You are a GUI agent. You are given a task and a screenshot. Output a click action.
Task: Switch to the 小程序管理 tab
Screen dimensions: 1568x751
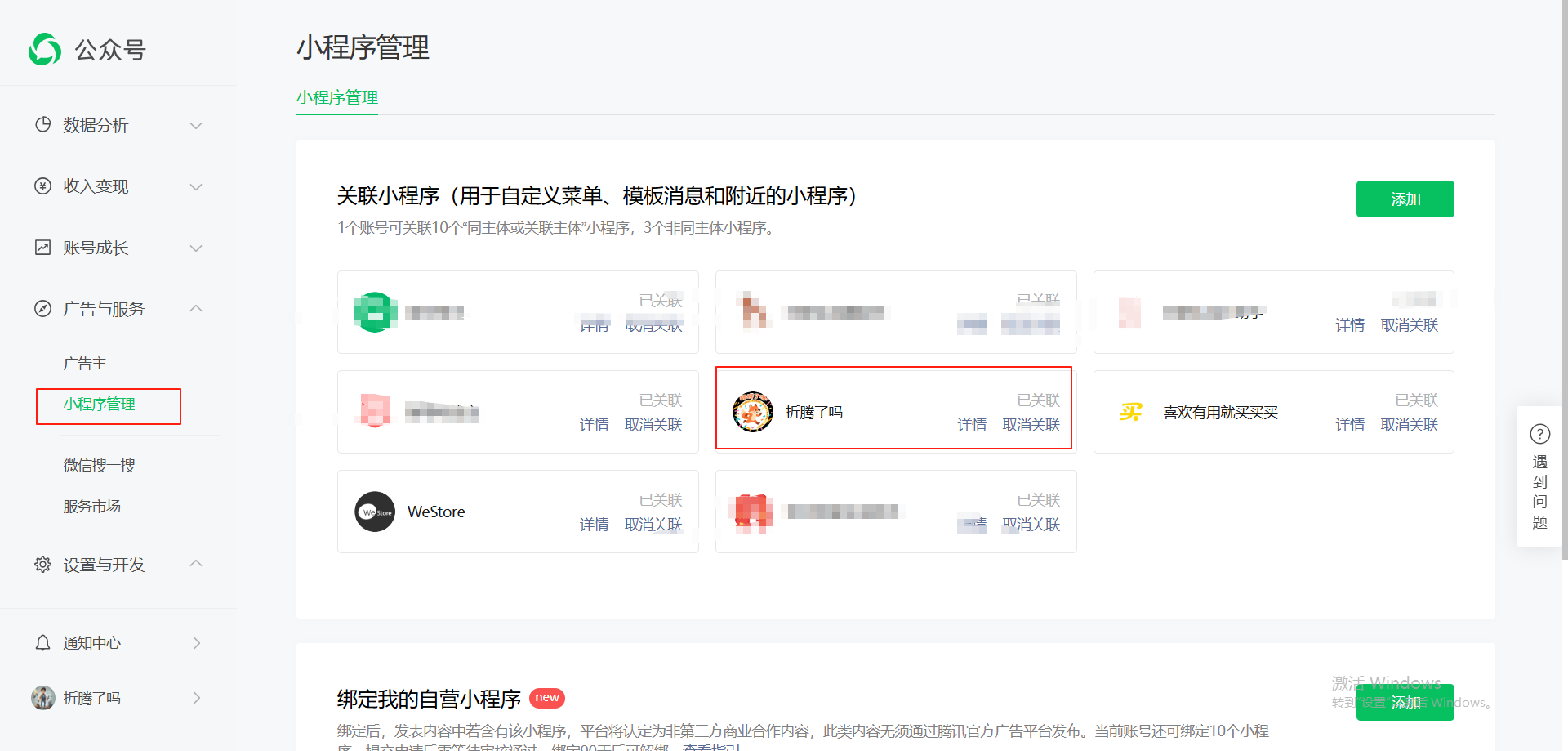[x=337, y=97]
